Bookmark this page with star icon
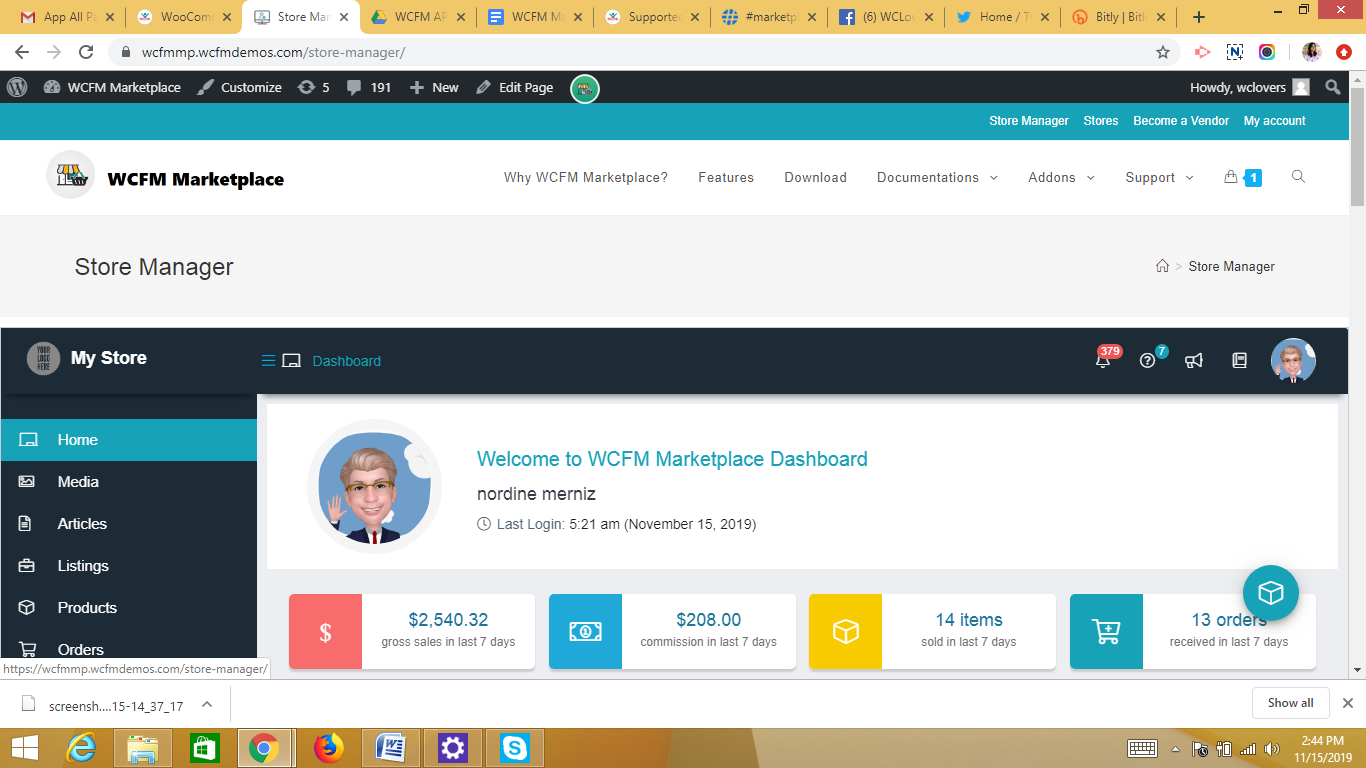The image size is (1366, 768). coord(1163,52)
